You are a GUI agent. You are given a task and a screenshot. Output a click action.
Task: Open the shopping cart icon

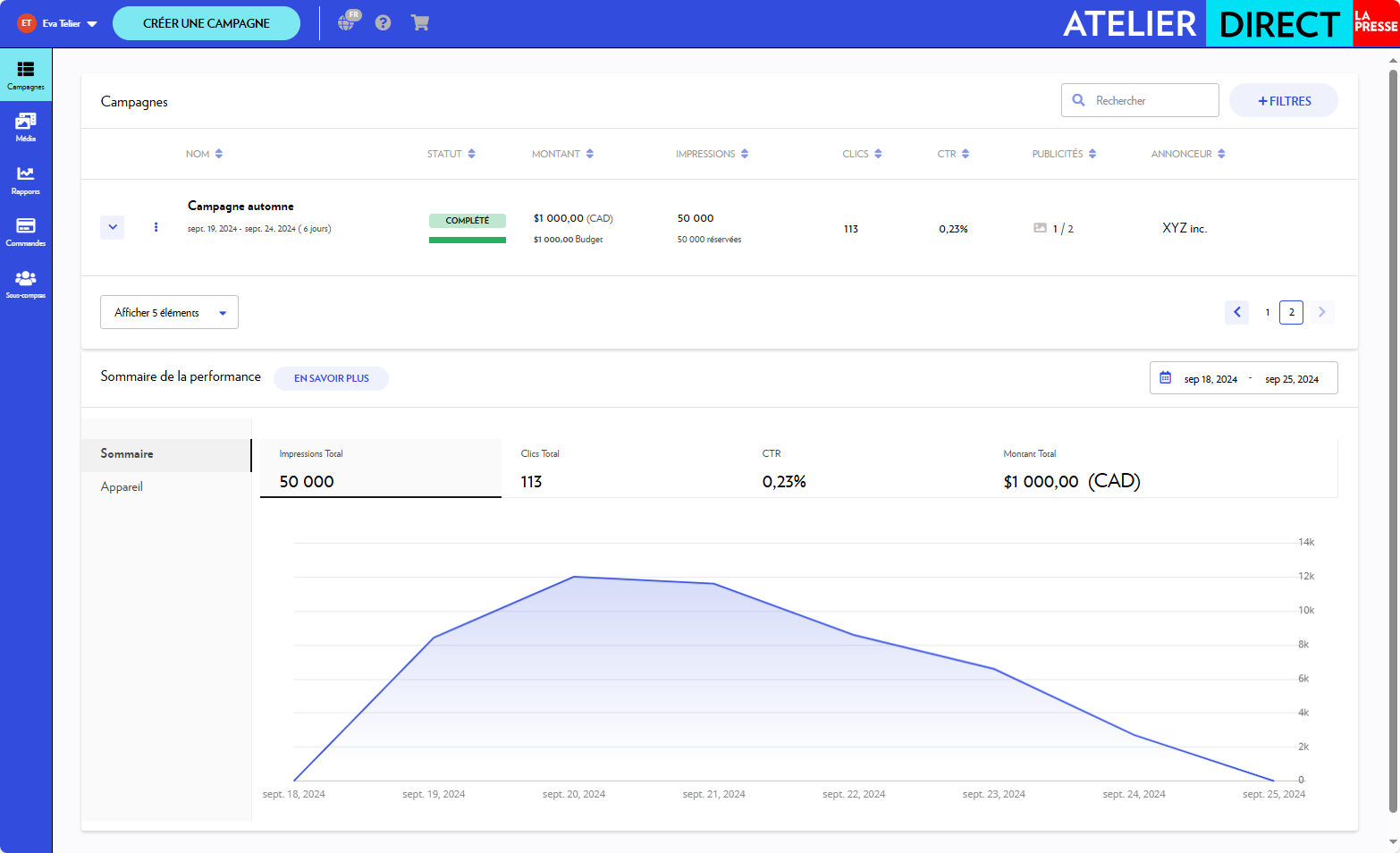point(420,23)
